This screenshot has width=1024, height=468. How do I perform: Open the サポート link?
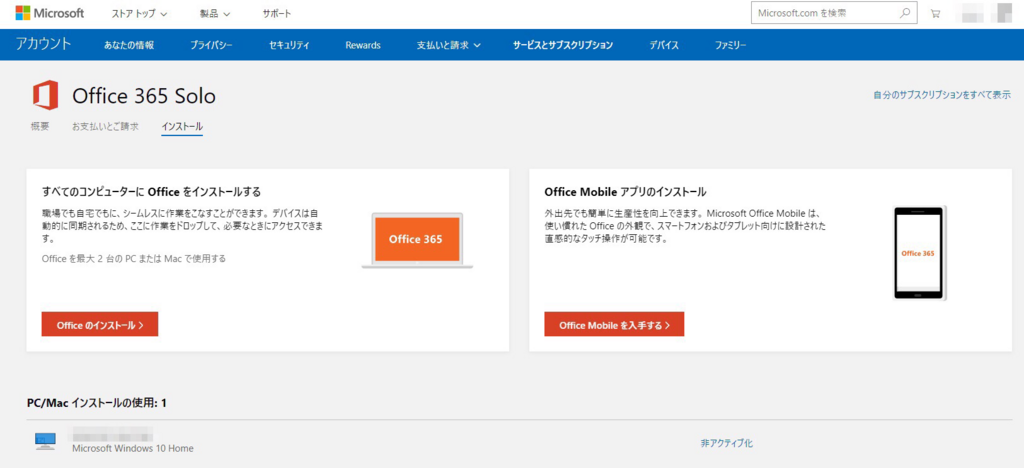277,14
